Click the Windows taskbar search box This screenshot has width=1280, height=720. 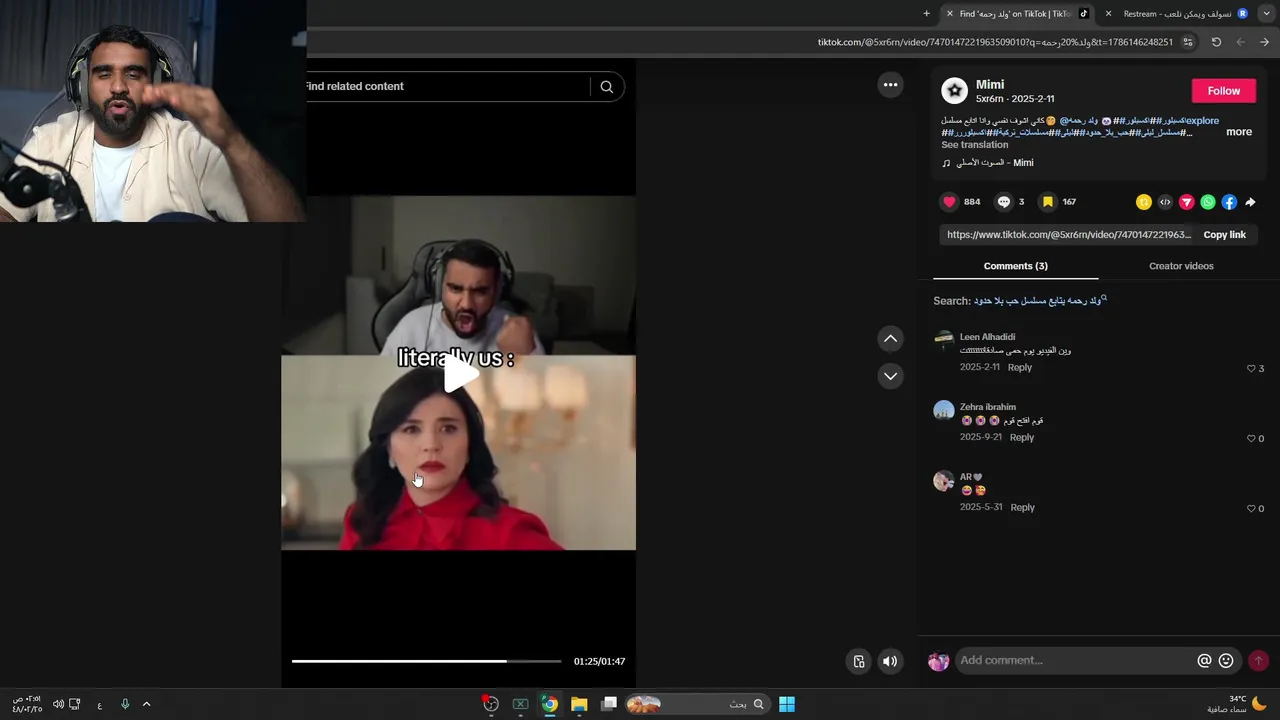coord(699,704)
